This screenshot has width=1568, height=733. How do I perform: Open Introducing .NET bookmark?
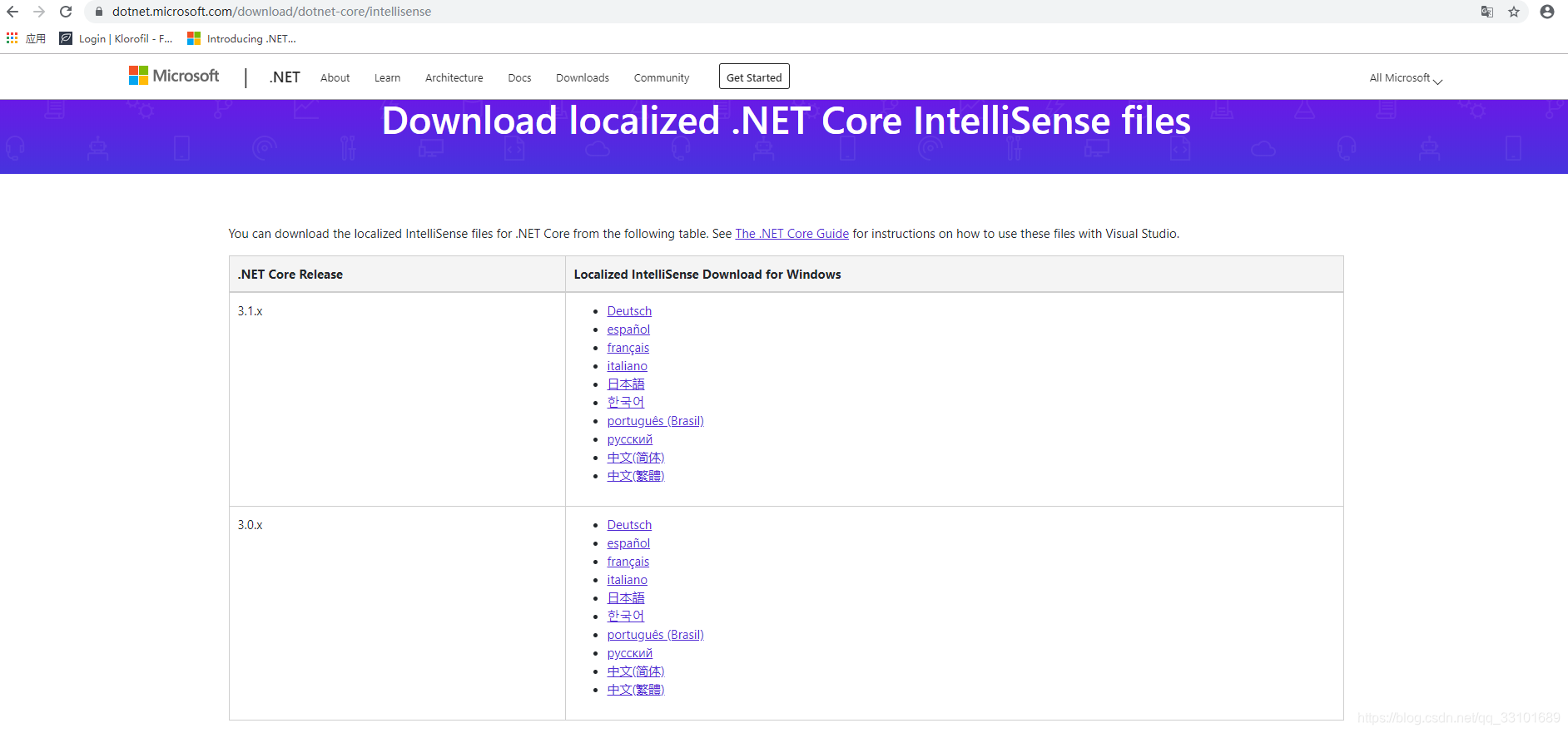click(x=242, y=38)
